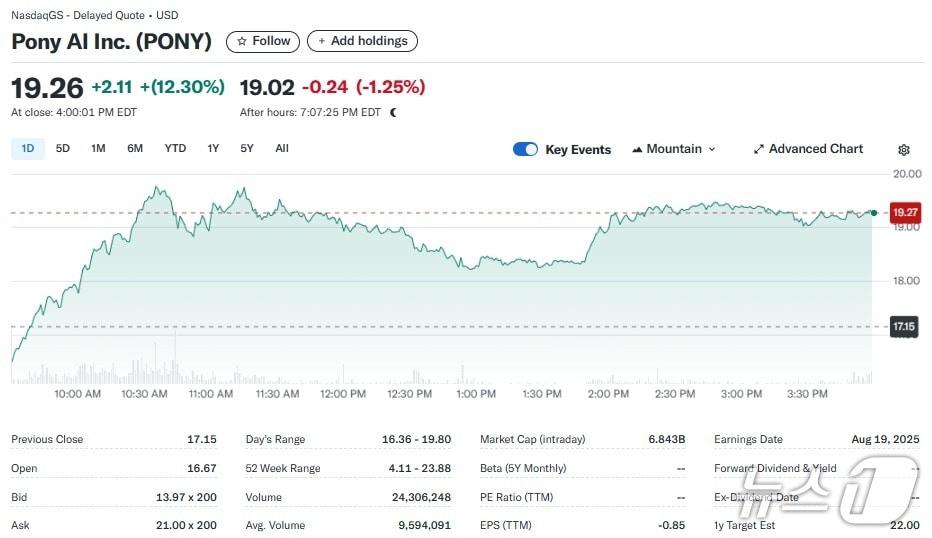
Task: Click the Mountain chart type icon
Action: pyautogui.click(x=637, y=149)
